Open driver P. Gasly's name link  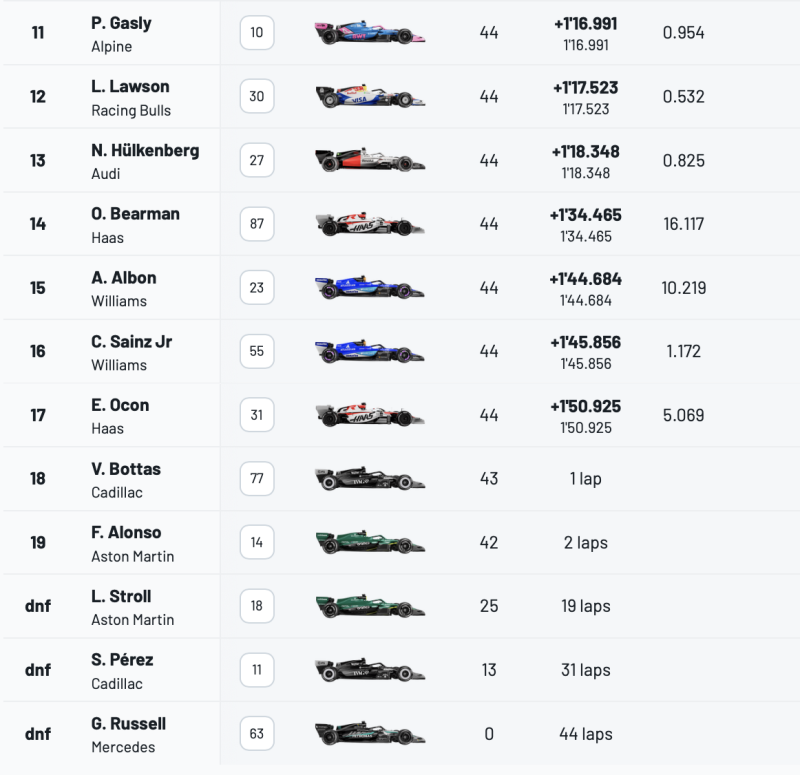click(x=121, y=23)
